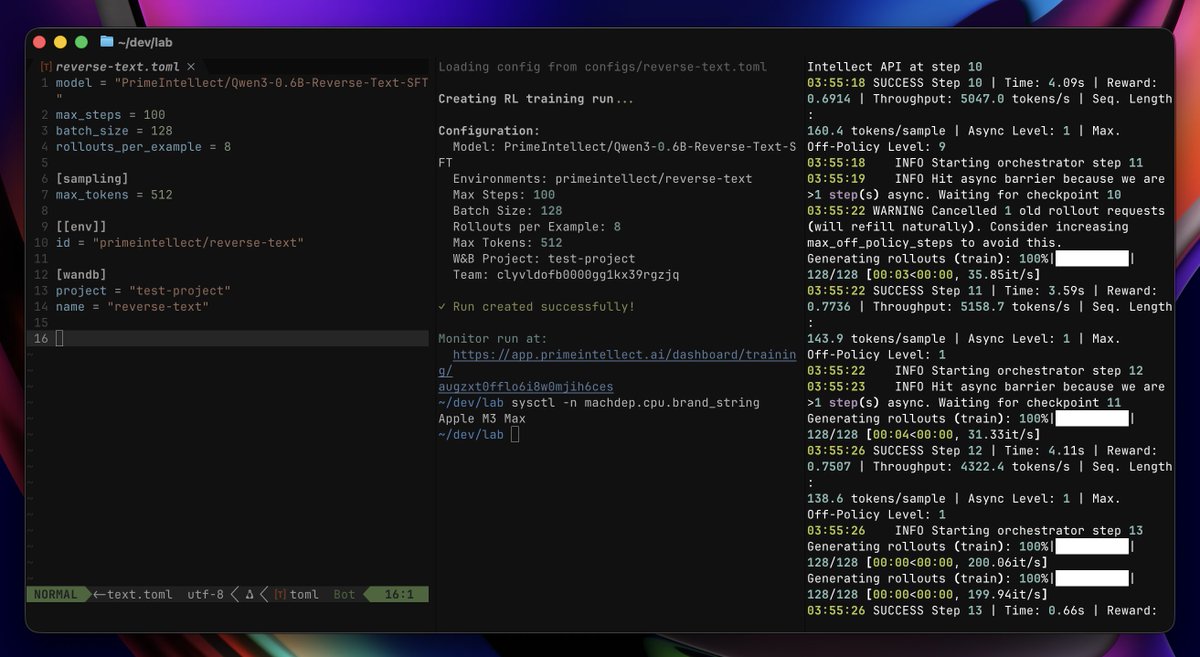Click '>1 step(s) async. Waiting for checkpoint 11' line
The height and width of the screenshot is (657, 1200).
[965, 403]
